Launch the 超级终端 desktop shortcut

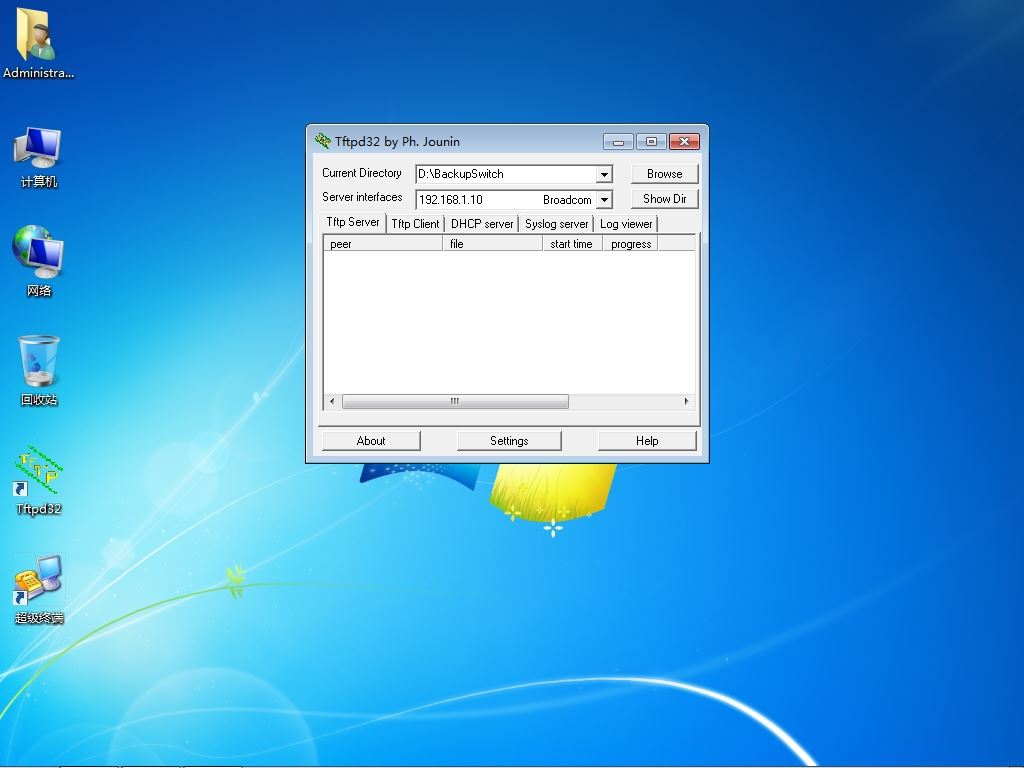pyautogui.click(x=39, y=590)
